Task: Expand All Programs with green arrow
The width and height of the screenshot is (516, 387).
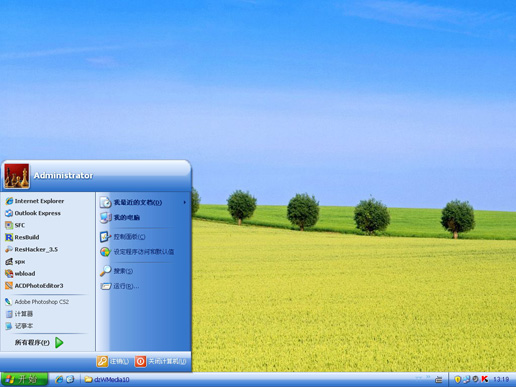Action: click(59, 342)
